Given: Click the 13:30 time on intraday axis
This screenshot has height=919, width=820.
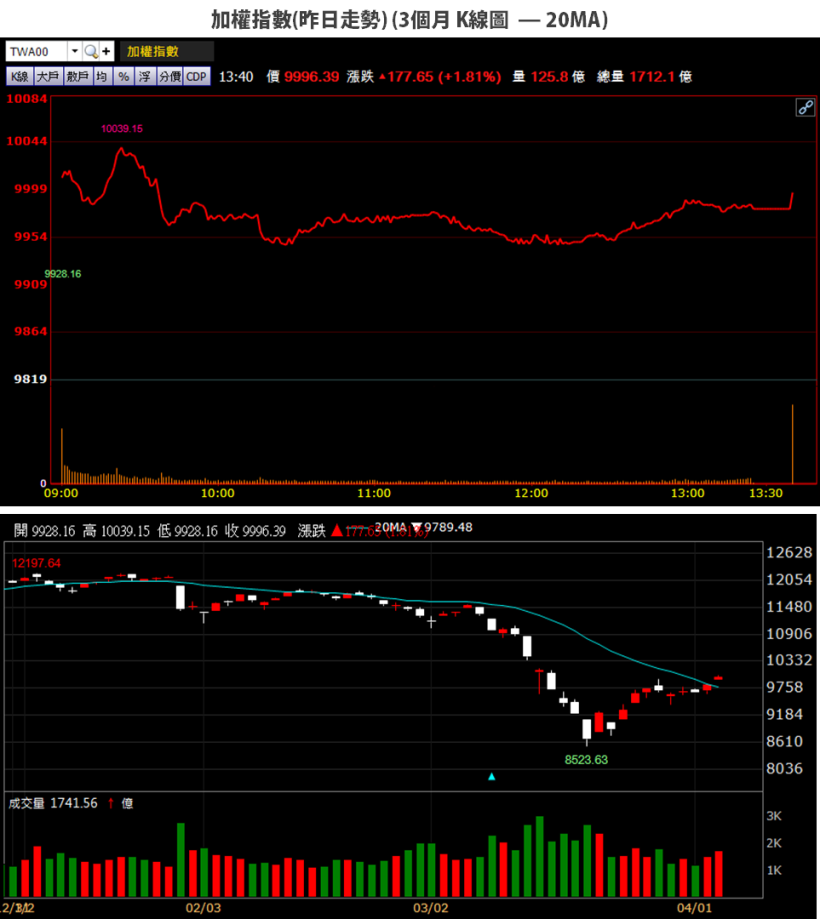Looking at the screenshot, I should (765, 493).
